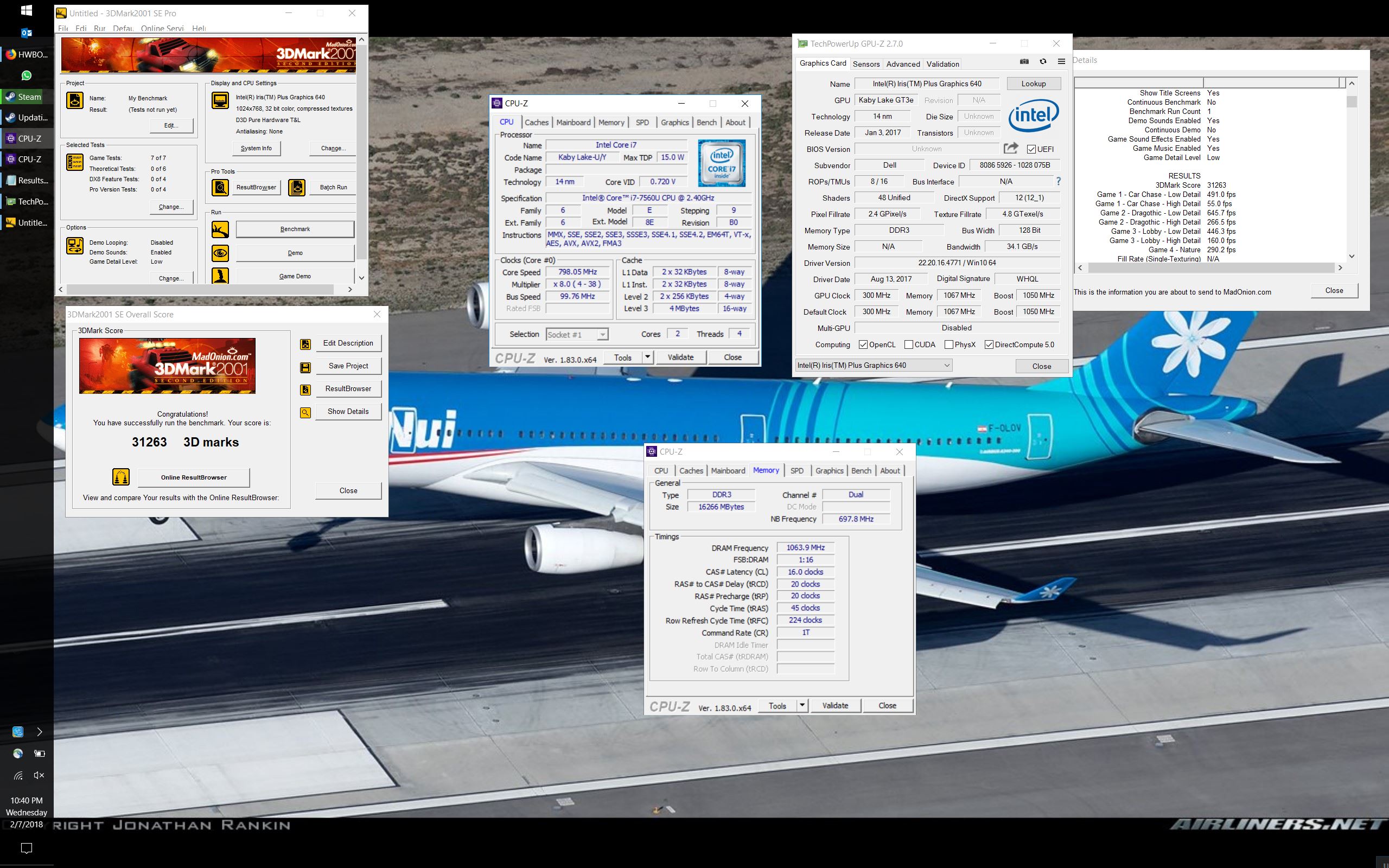Click Close in the Details window
This screenshot has width=1389, height=868.
click(x=1334, y=290)
